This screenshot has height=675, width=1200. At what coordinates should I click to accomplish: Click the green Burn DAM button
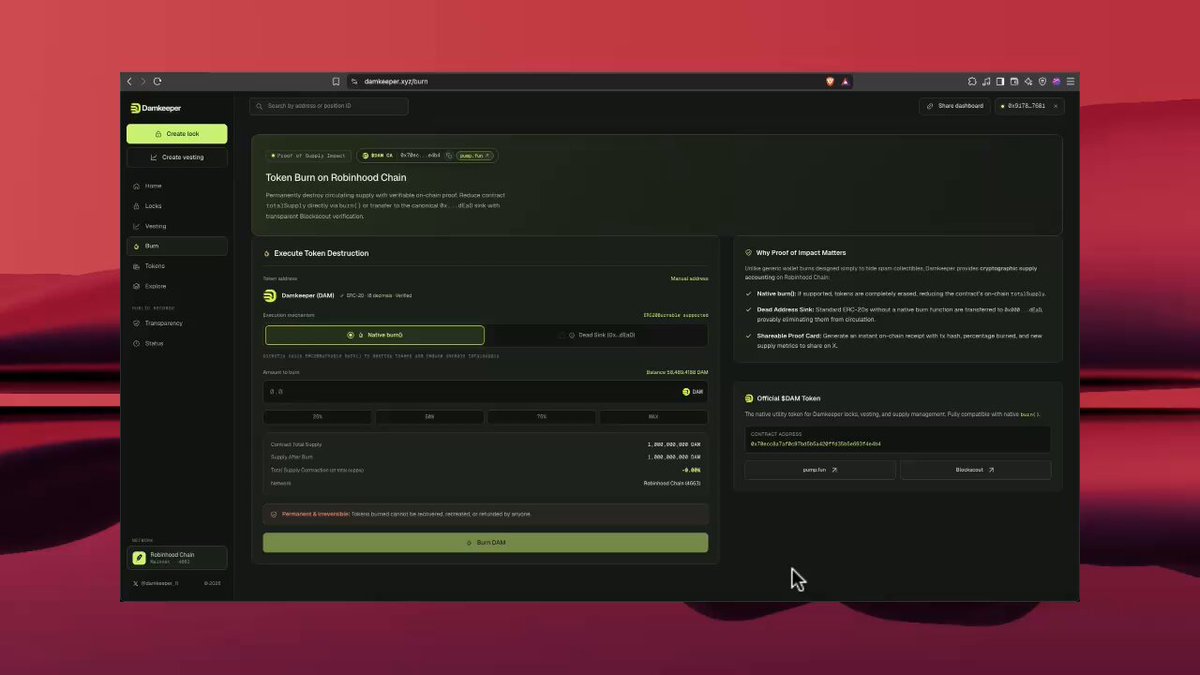coord(486,542)
